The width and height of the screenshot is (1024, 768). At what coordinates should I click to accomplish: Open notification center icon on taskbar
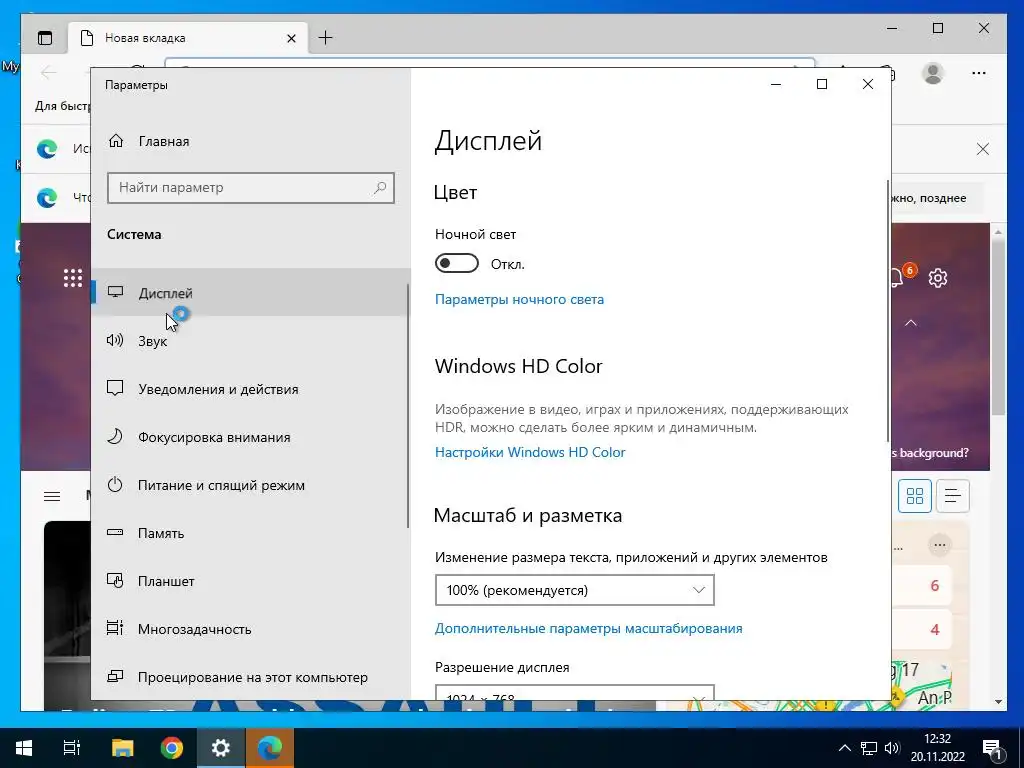click(993, 749)
